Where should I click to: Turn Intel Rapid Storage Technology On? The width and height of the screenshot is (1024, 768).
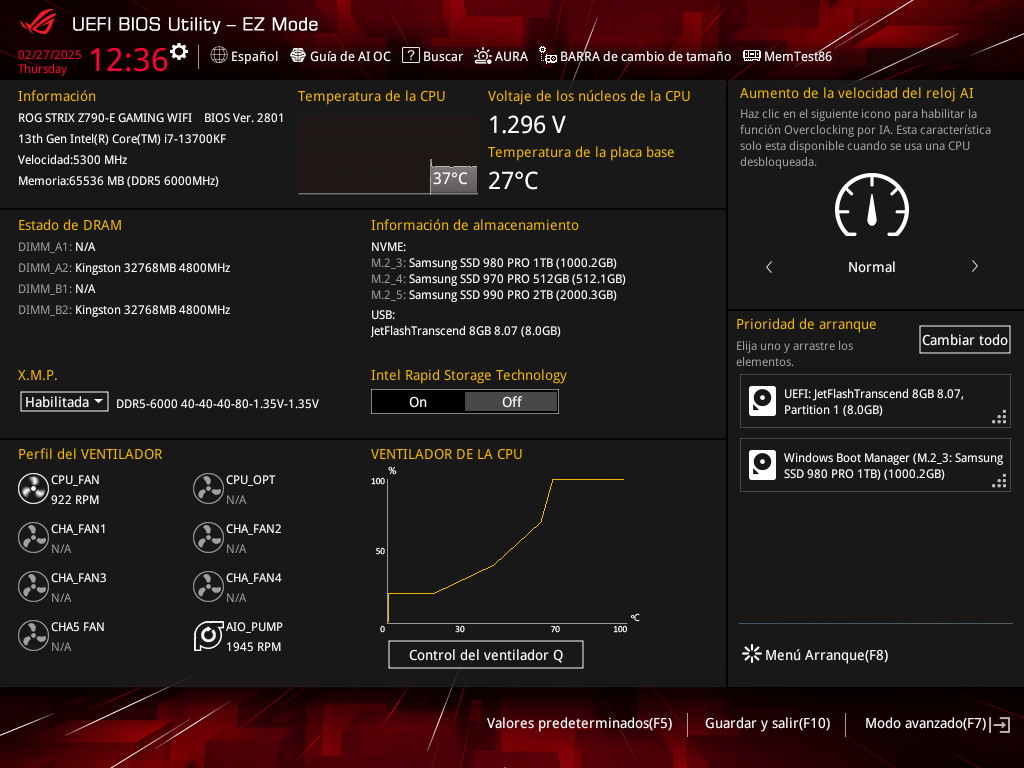coord(418,402)
